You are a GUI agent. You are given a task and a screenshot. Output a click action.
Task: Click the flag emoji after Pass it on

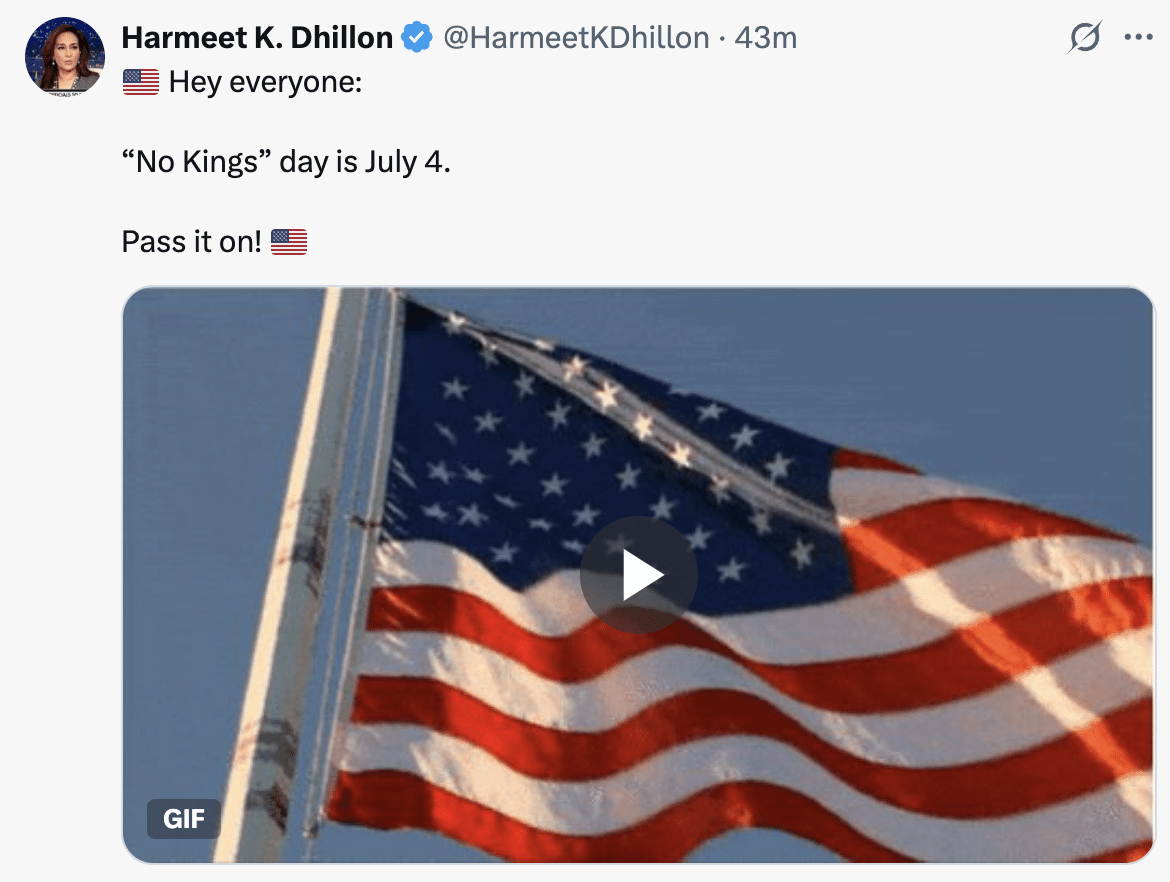[x=289, y=242]
